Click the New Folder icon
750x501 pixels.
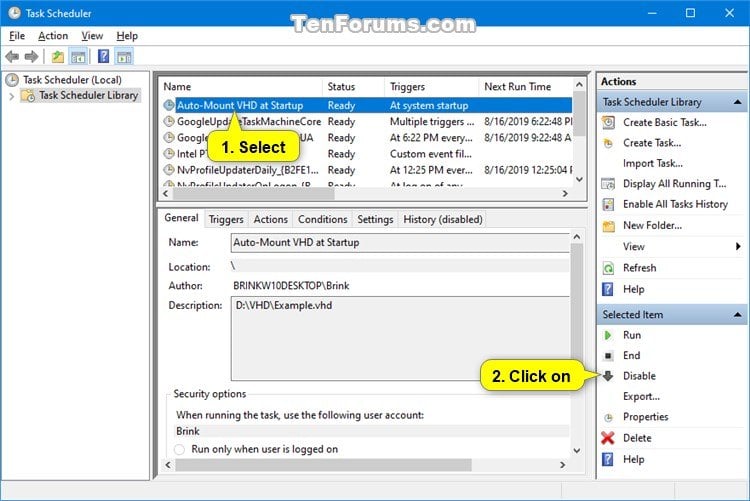point(608,226)
